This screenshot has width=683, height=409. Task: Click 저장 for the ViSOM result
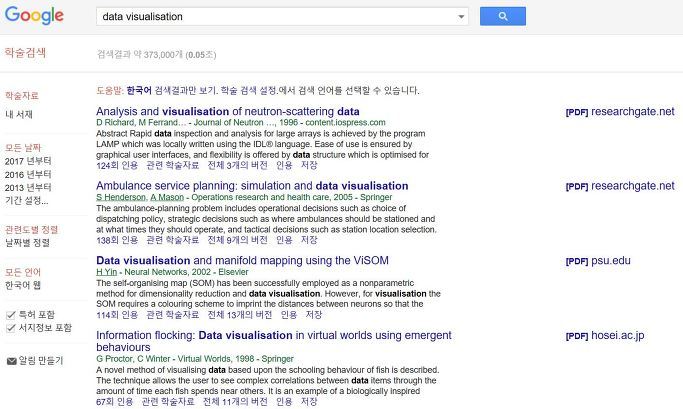click(x=313, y=315)
